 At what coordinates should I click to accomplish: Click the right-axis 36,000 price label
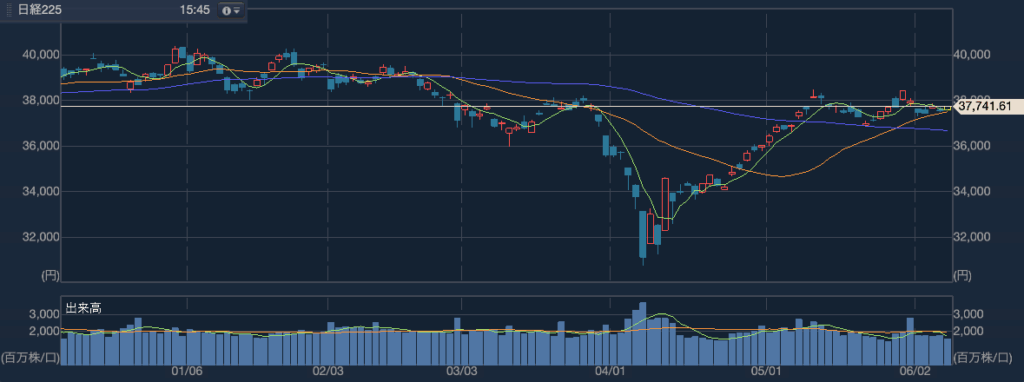coord(972,146)
